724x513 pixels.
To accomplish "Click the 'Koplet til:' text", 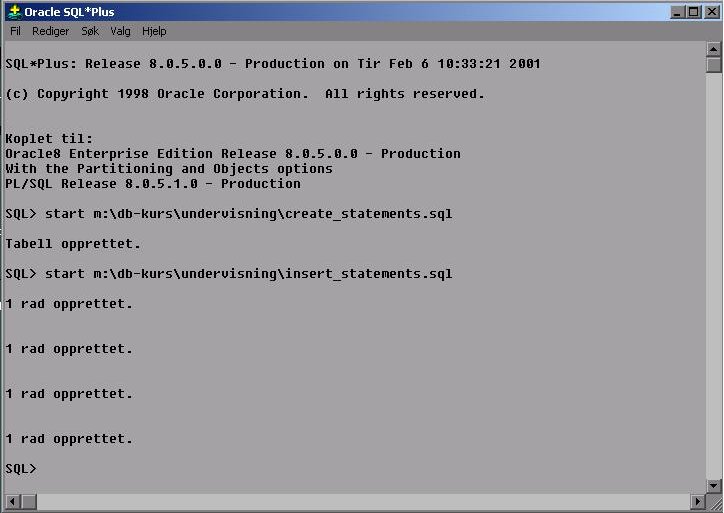I will [x=49, y=139].
